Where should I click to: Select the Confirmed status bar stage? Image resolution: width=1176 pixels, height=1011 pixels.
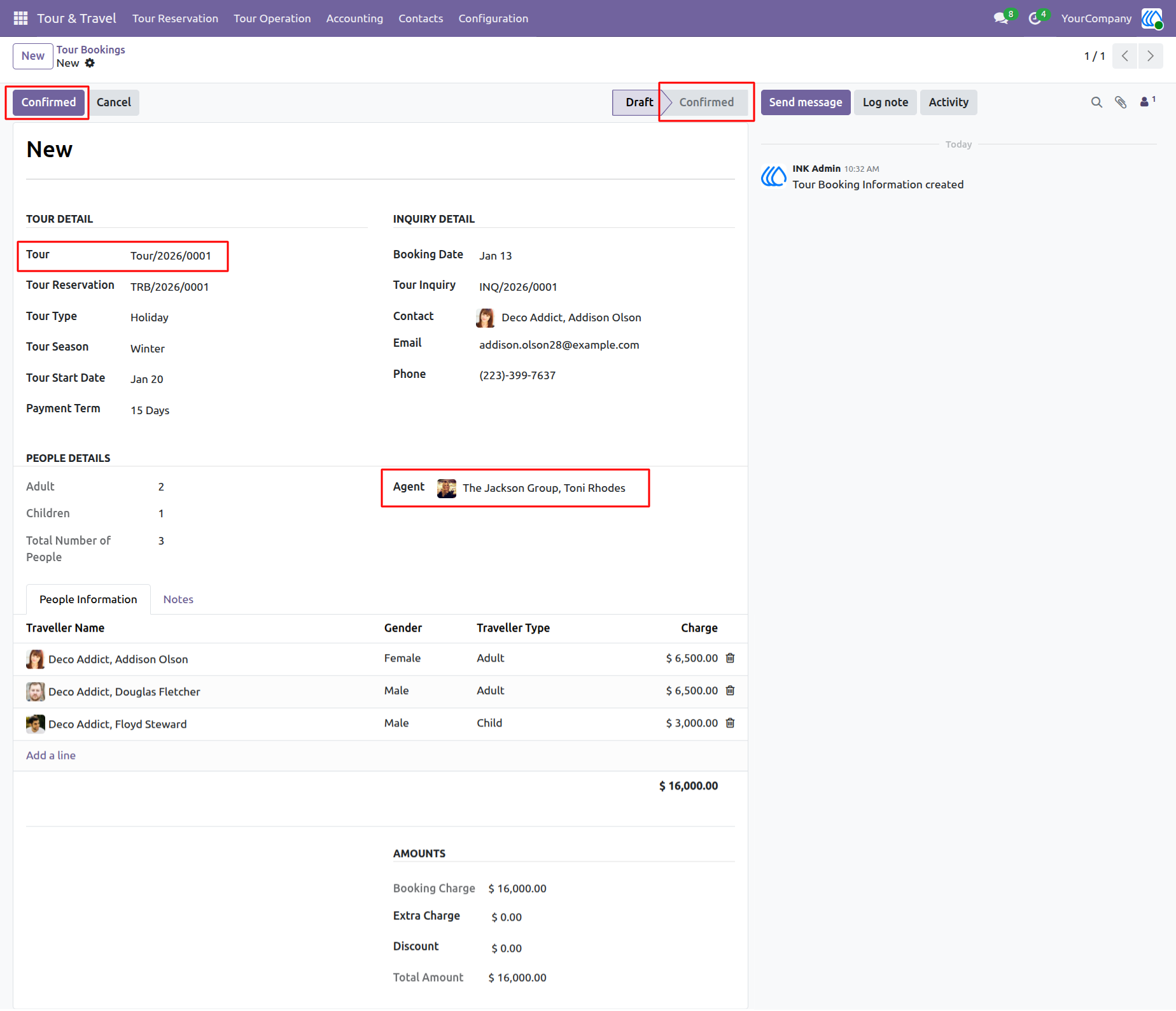pos(706,102)
